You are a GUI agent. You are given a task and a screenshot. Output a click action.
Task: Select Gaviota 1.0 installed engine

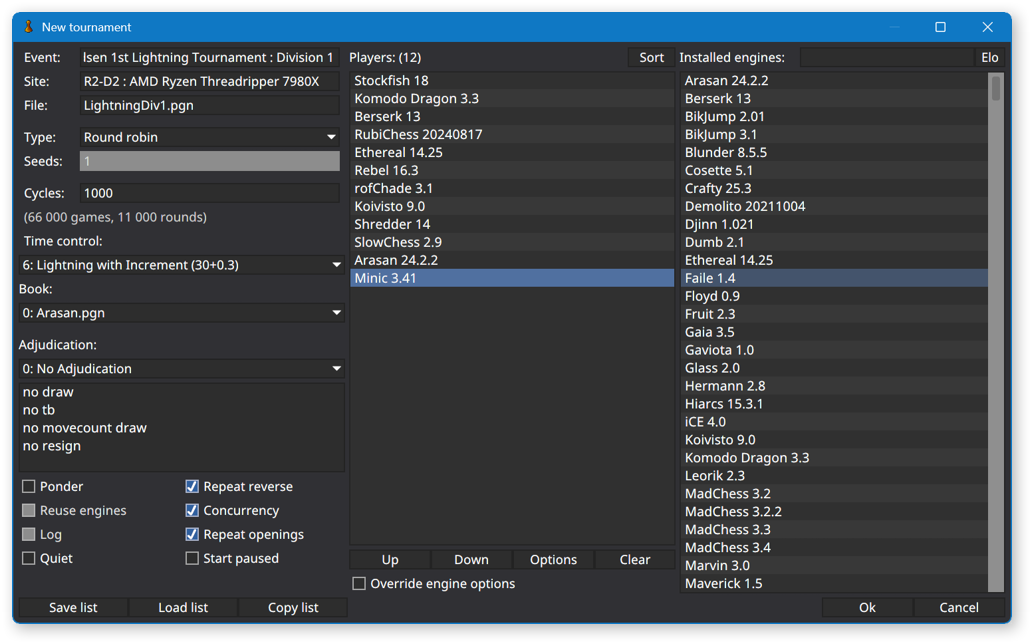tap(834, 350)
